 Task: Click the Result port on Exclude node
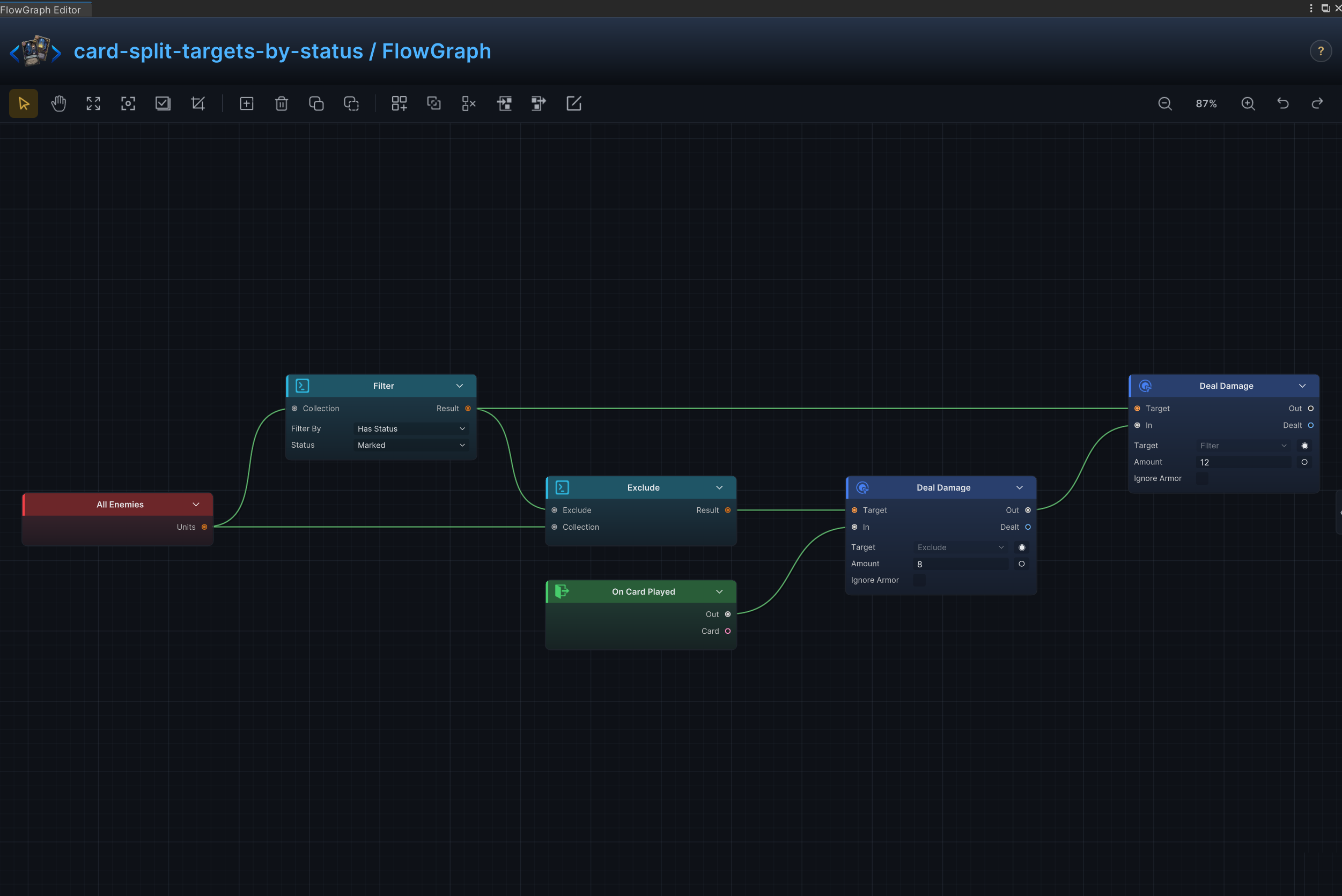727,510
